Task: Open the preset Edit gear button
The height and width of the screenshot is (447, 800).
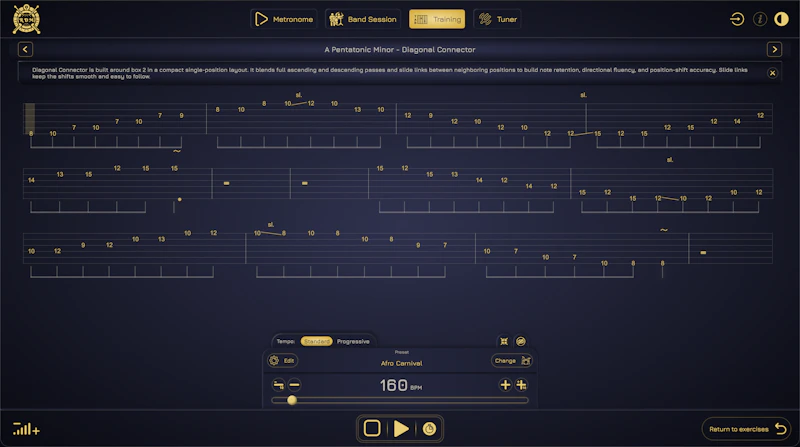Action: pyautogui.click(x=282, y=361)
